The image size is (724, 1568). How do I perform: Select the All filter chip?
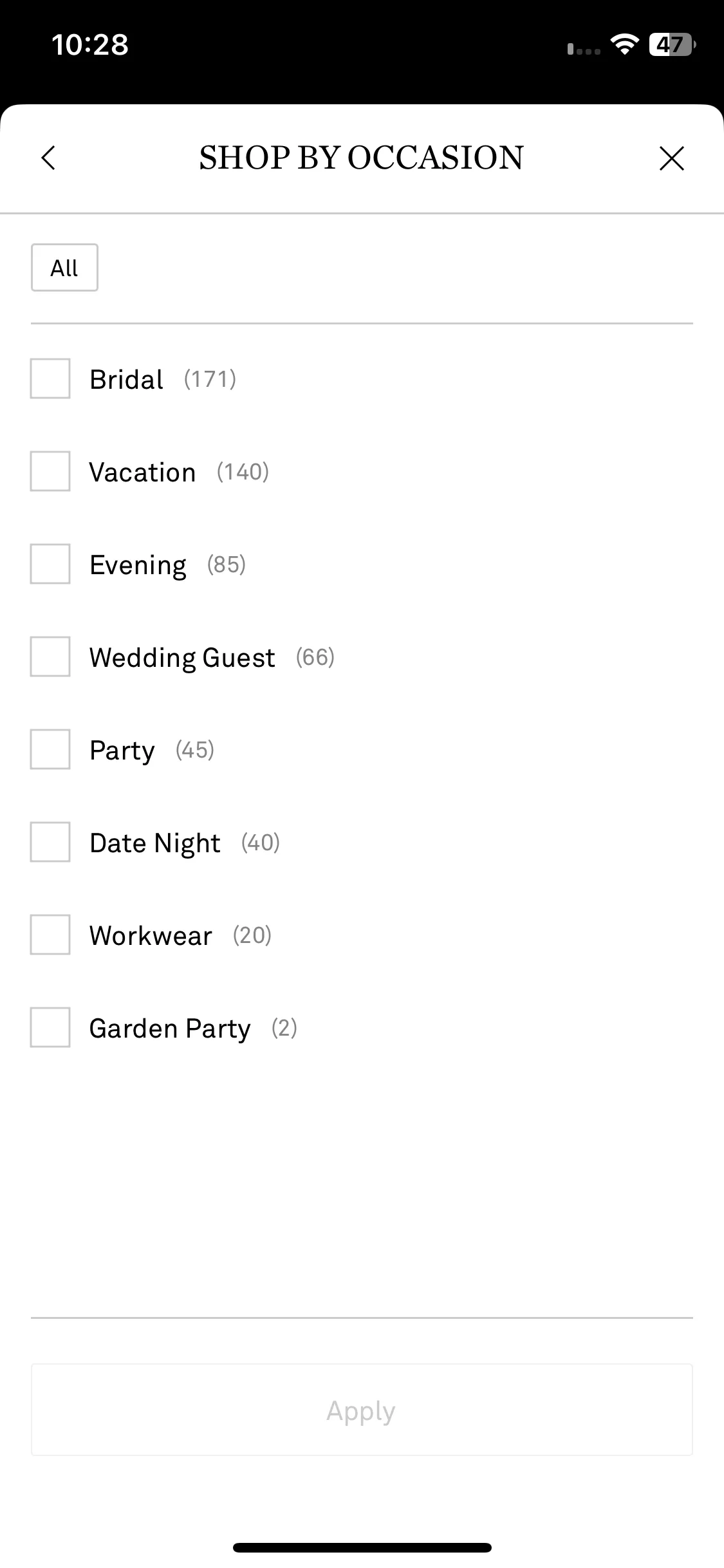64,267
